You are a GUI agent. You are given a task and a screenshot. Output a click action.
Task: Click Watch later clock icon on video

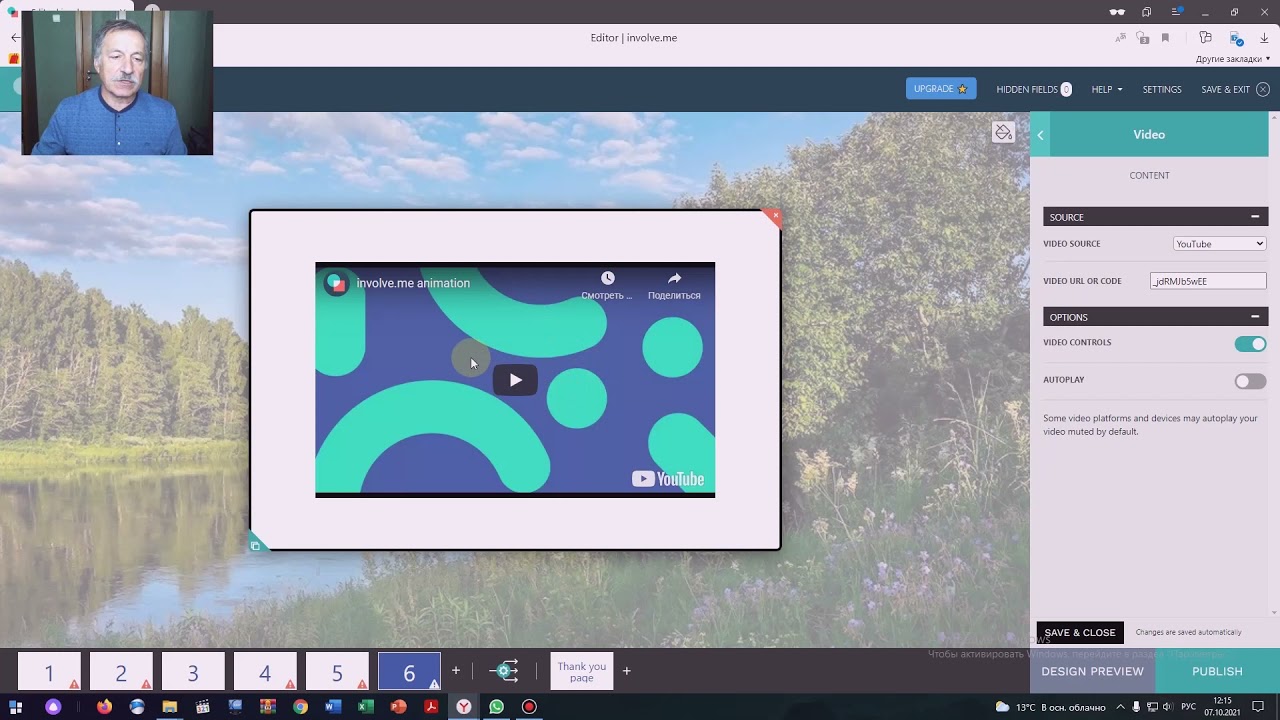(x=607, y=278)
